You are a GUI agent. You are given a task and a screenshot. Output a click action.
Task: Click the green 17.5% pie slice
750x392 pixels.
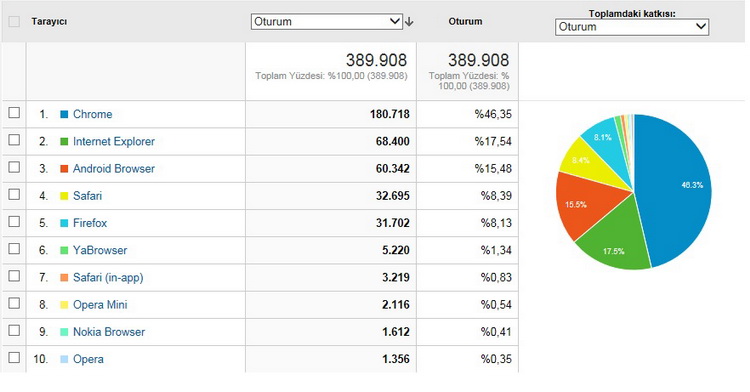[615, 239]
